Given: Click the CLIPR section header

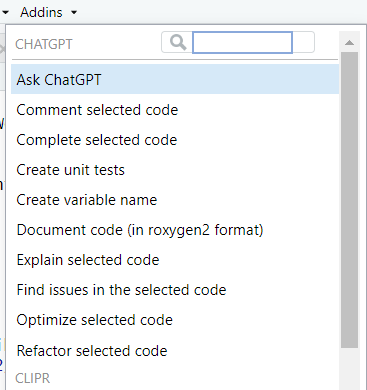Looking at the screenshot, I should [x=33, y=378].
